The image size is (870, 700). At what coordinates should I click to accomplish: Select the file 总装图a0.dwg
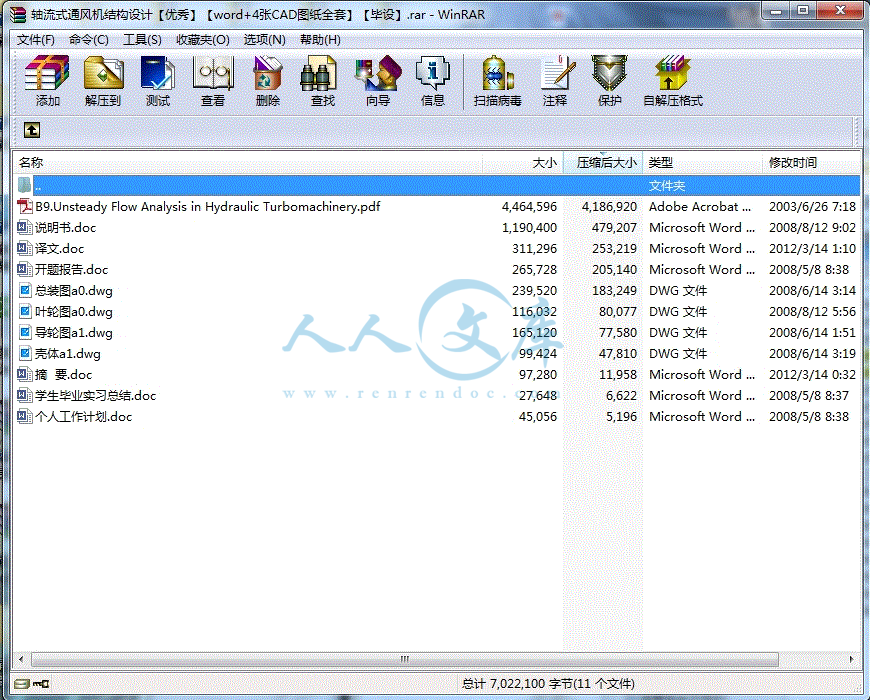(74, 291)
